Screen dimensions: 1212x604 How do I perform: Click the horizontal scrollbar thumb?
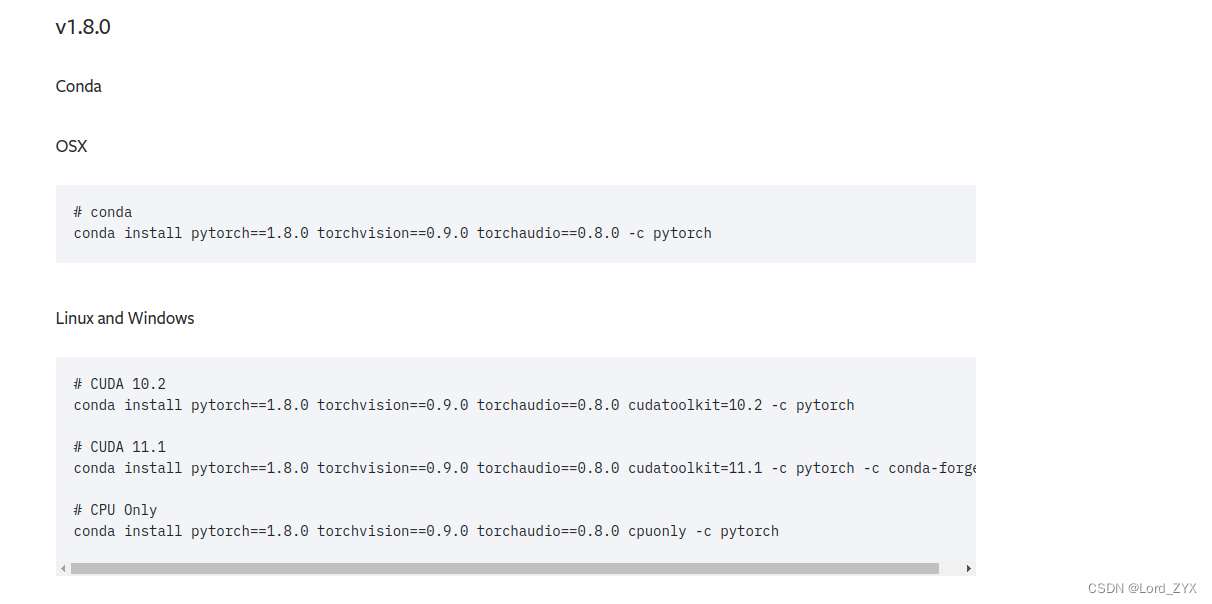coord(505,568)
